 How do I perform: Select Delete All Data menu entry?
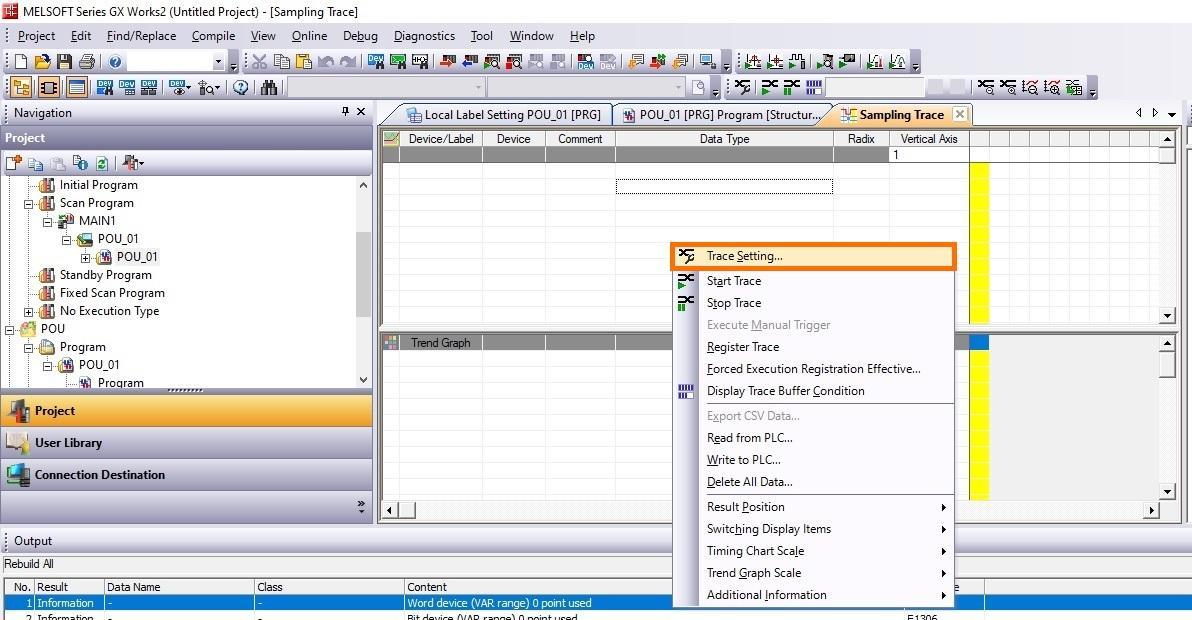pos(813,482)
